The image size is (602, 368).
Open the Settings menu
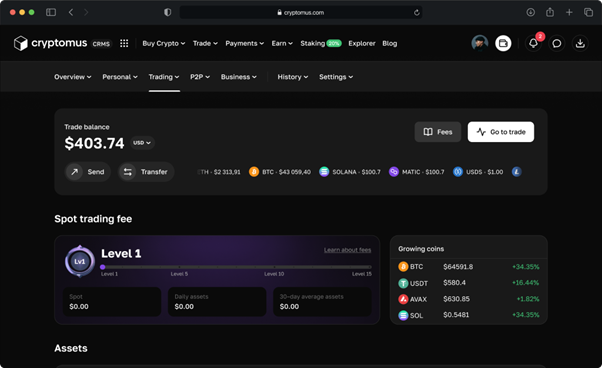click(336, 77)
